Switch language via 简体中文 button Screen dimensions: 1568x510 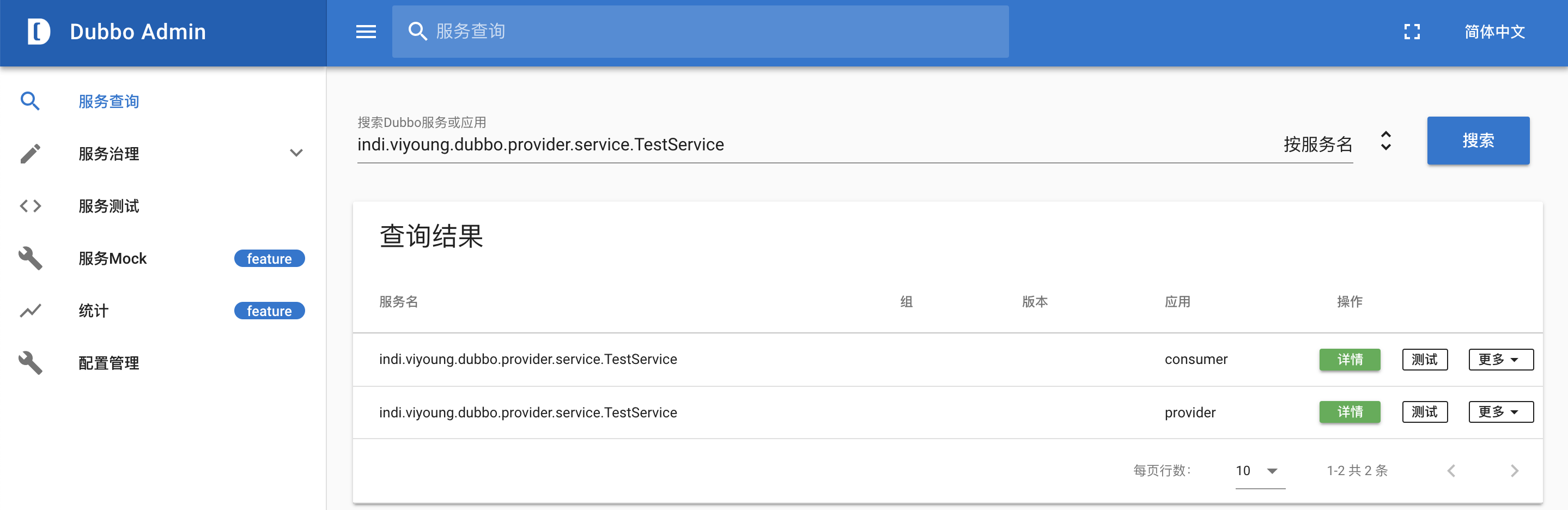pyautogui.click(x=1494, y=32)
